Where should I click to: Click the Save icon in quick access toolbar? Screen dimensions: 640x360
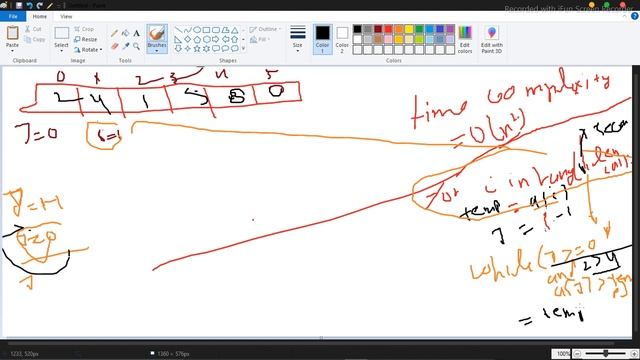tap(19, 5)
